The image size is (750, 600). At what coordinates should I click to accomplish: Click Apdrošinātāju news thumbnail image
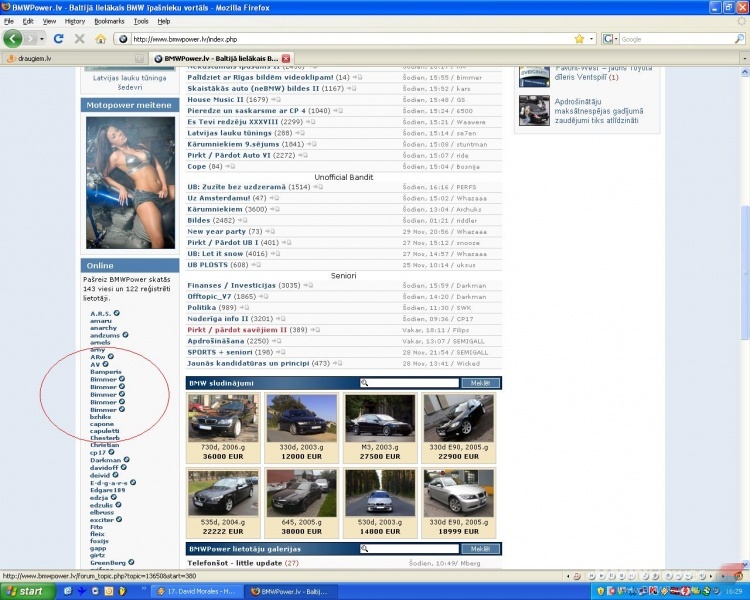(x=534, y=110)
